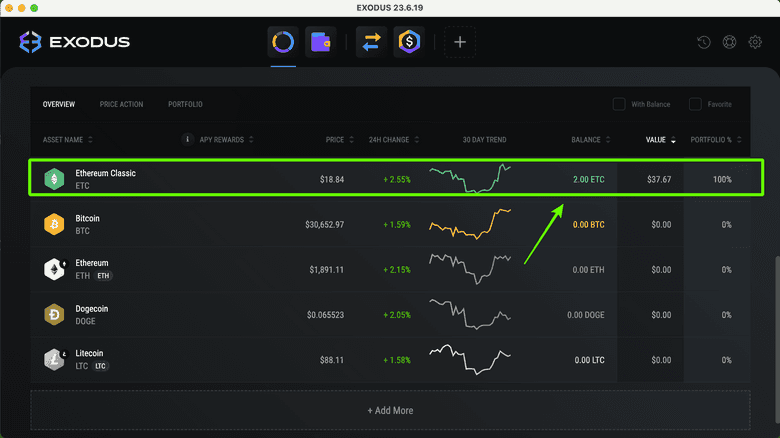Open the Exchange swap arrows icon

pyautogui.click(x=371, y=43)
